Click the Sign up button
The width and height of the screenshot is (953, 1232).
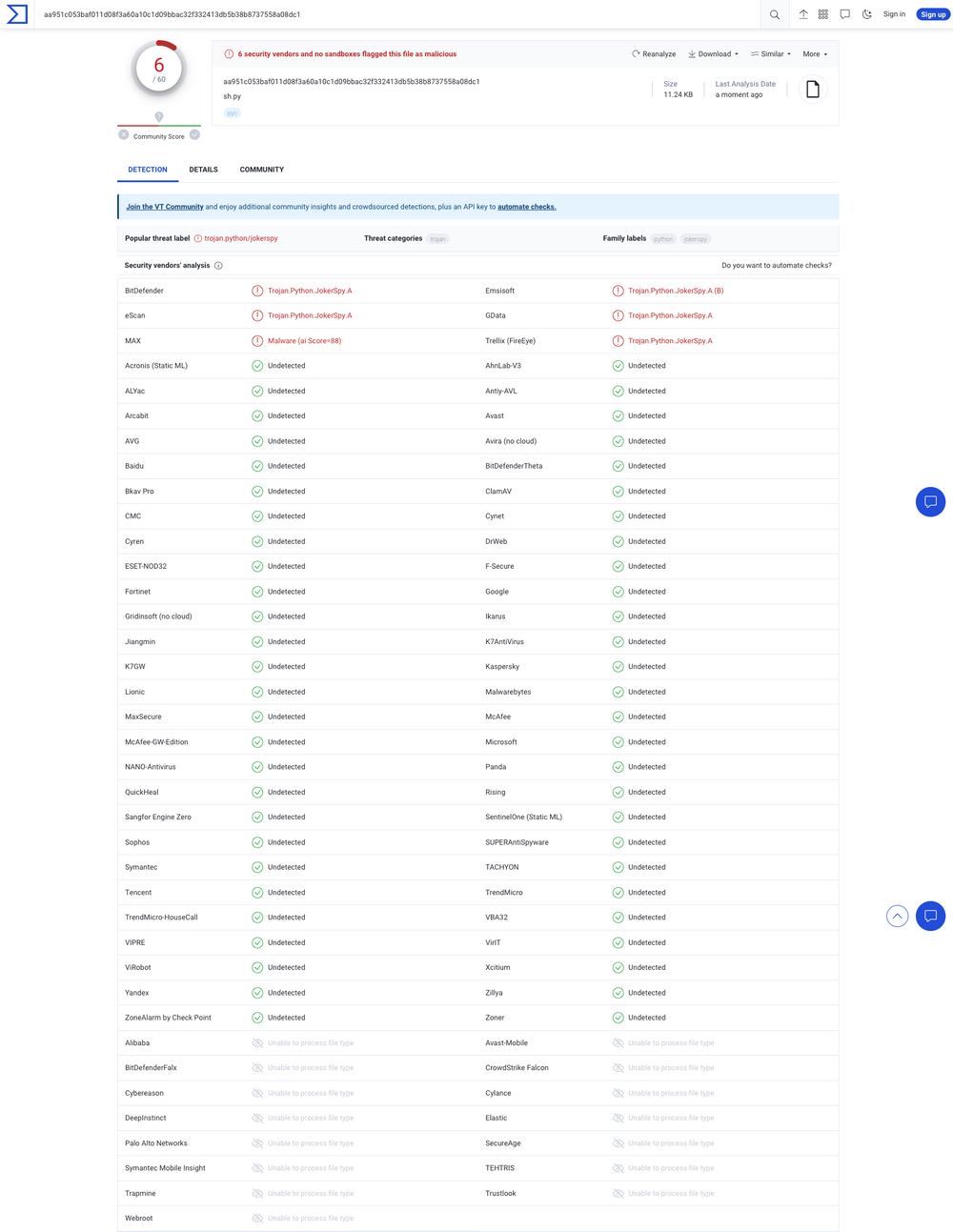click(x=932, y=14)
